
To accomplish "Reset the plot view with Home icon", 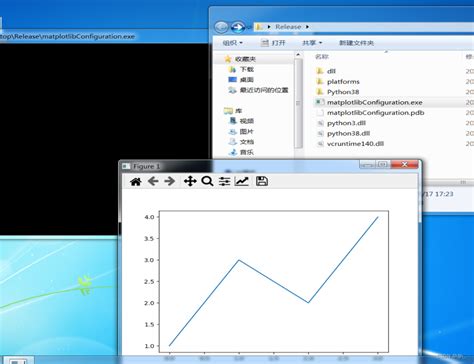I will tap(136, 182).
